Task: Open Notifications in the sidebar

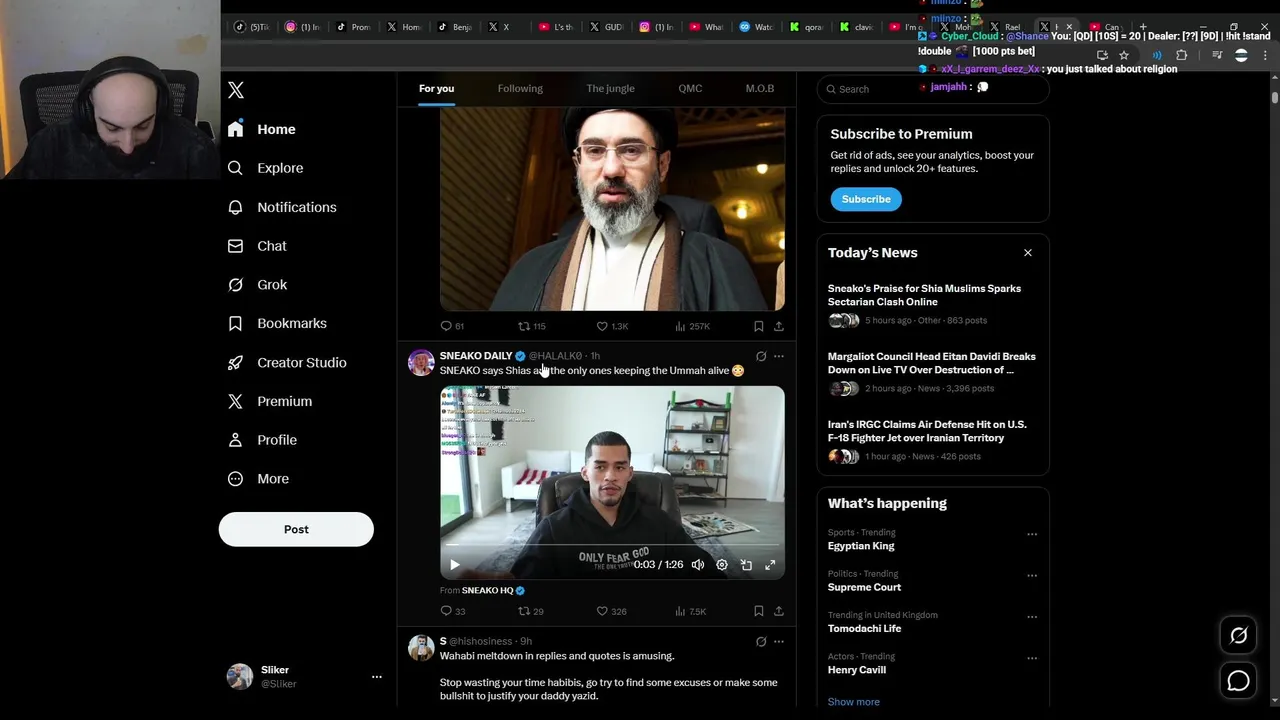Action: point(282,207)
